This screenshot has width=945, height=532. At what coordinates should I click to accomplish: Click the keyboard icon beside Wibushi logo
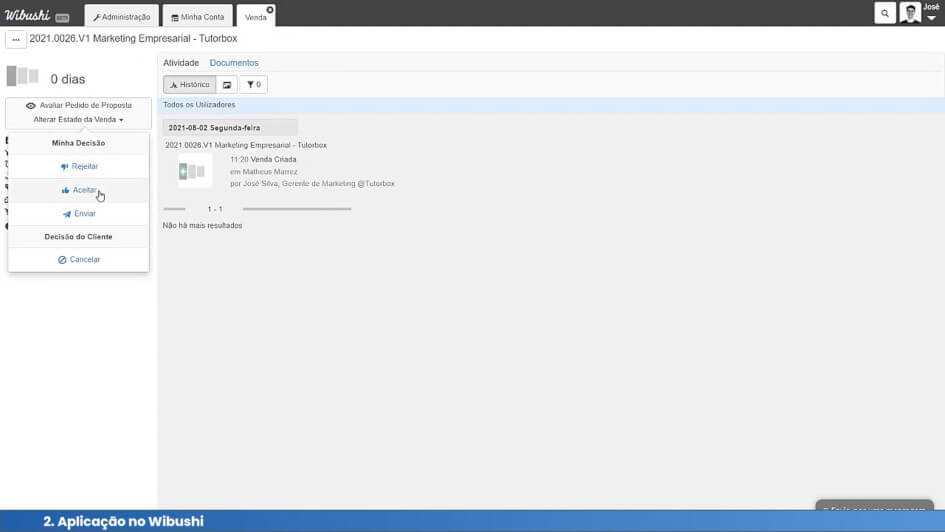click(x=62, y=17)
